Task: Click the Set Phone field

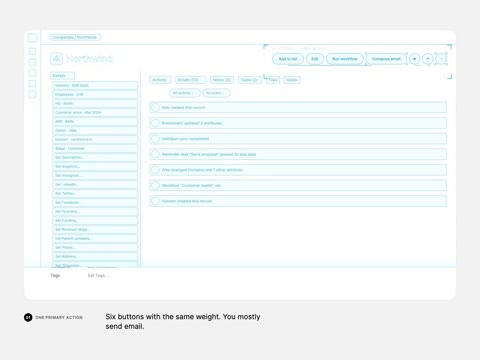Action: pos(95,248)
